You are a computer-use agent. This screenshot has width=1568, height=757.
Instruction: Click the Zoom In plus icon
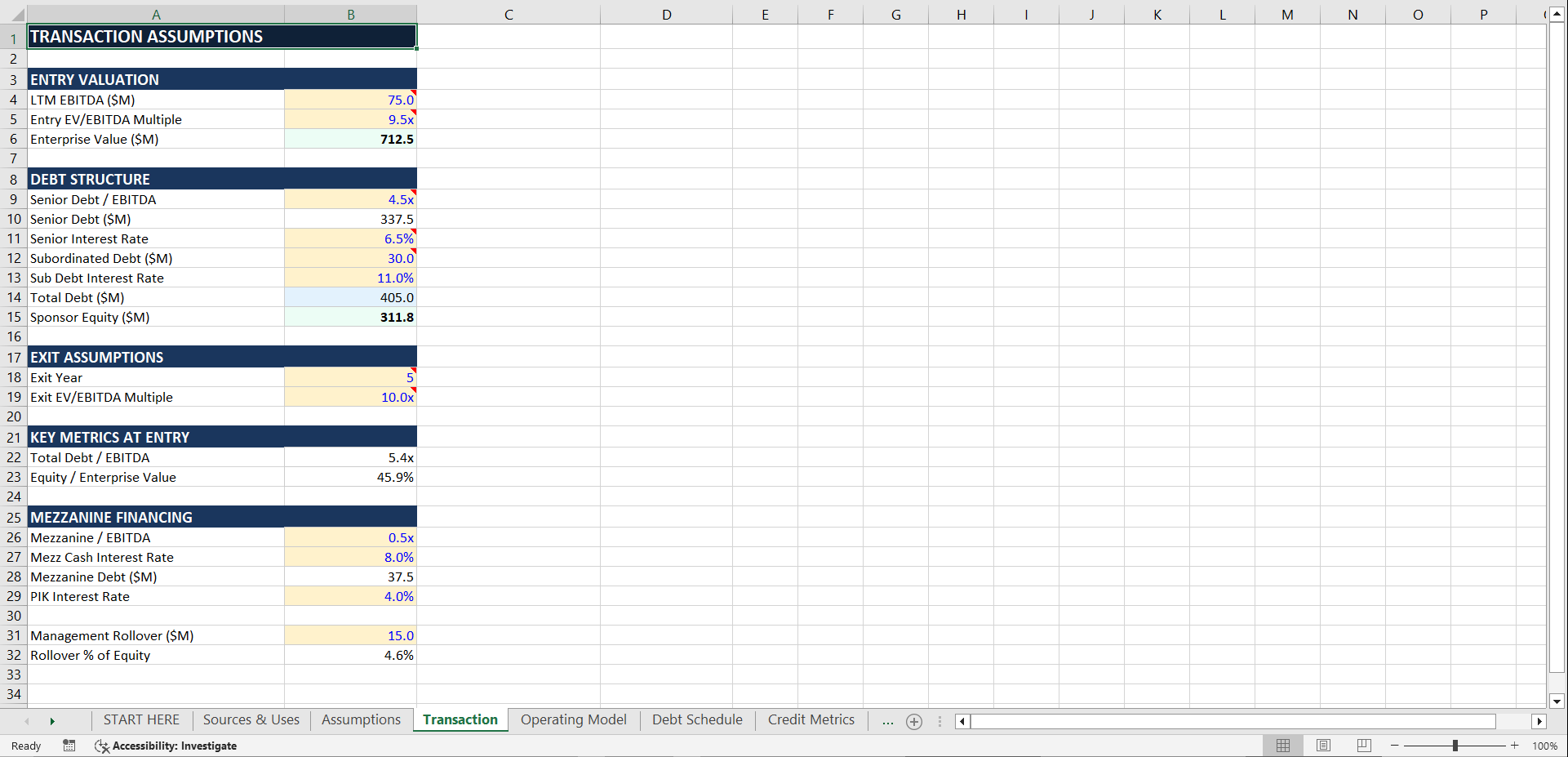coord(1514,746)
